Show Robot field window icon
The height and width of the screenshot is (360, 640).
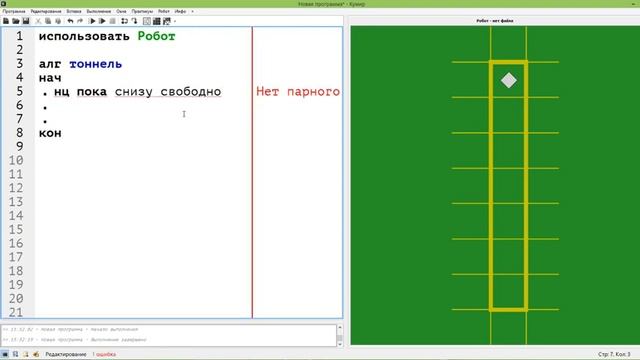pos(147,21)
